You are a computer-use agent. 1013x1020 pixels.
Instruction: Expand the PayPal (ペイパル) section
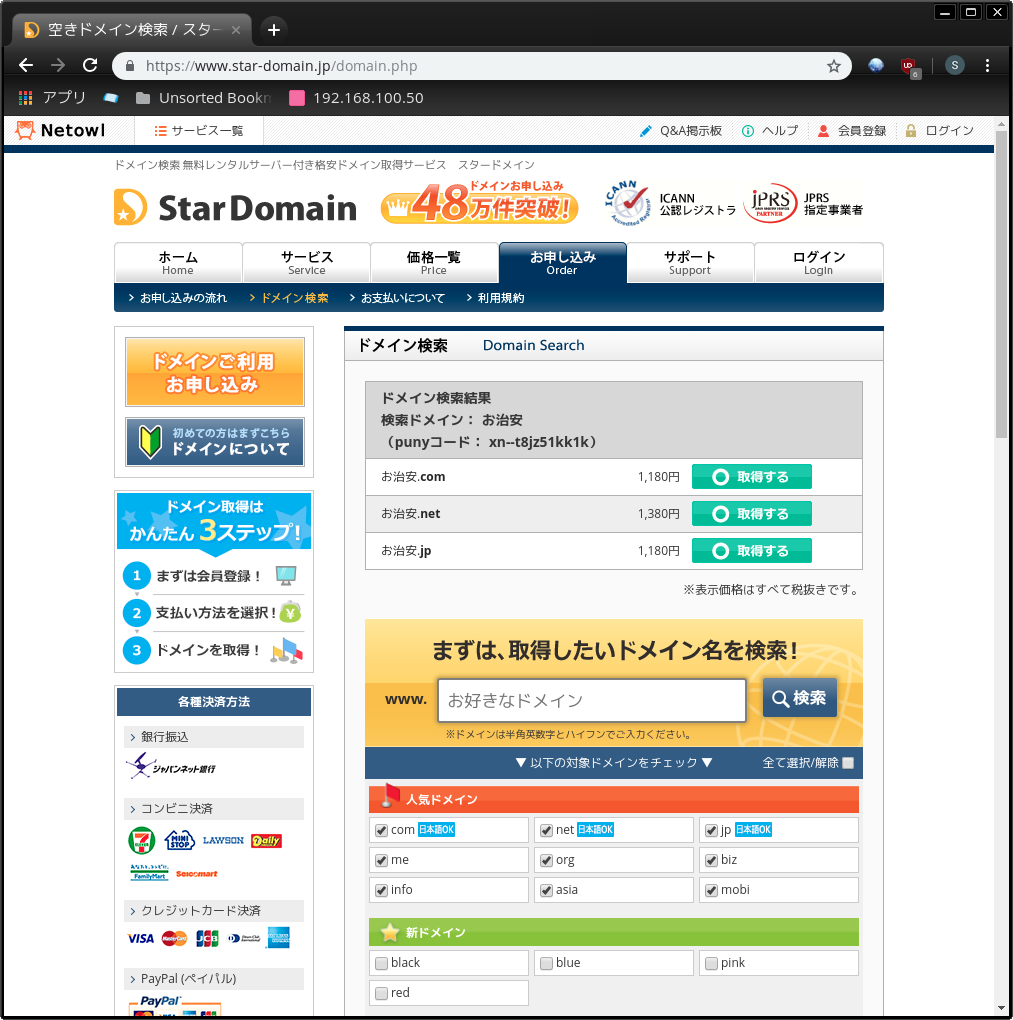click(214, 980)
